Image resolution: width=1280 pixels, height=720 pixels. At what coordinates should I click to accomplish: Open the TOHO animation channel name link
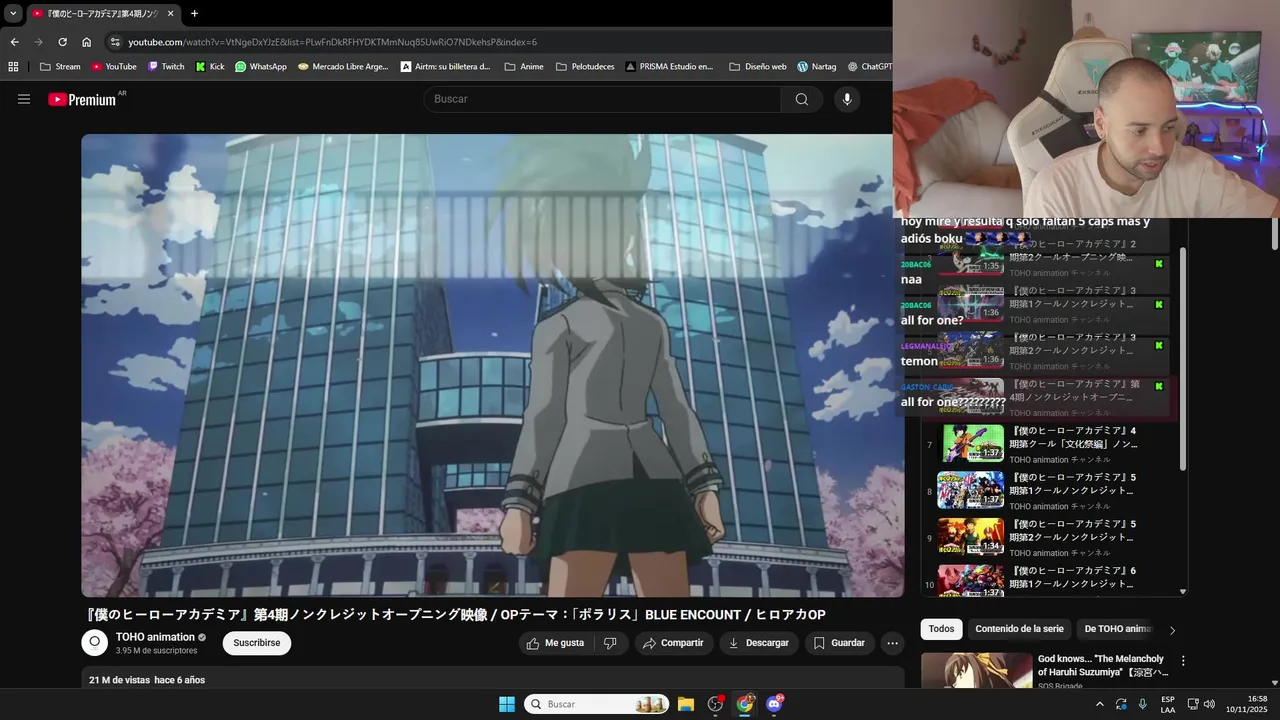click(155, 637)
